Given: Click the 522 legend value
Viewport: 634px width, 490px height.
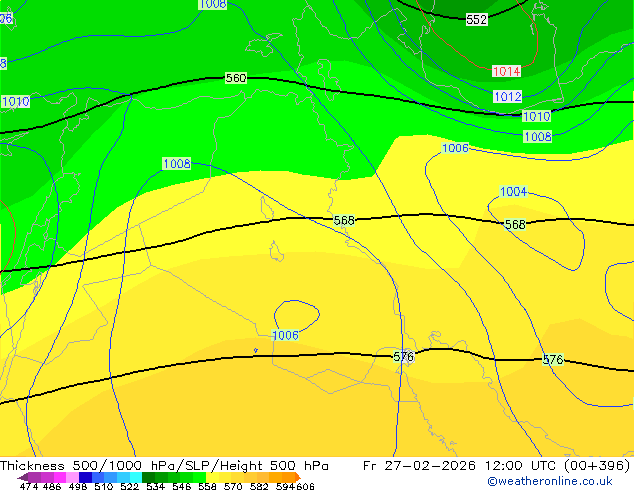Looking at the screenshot, I should click(129, 486).
